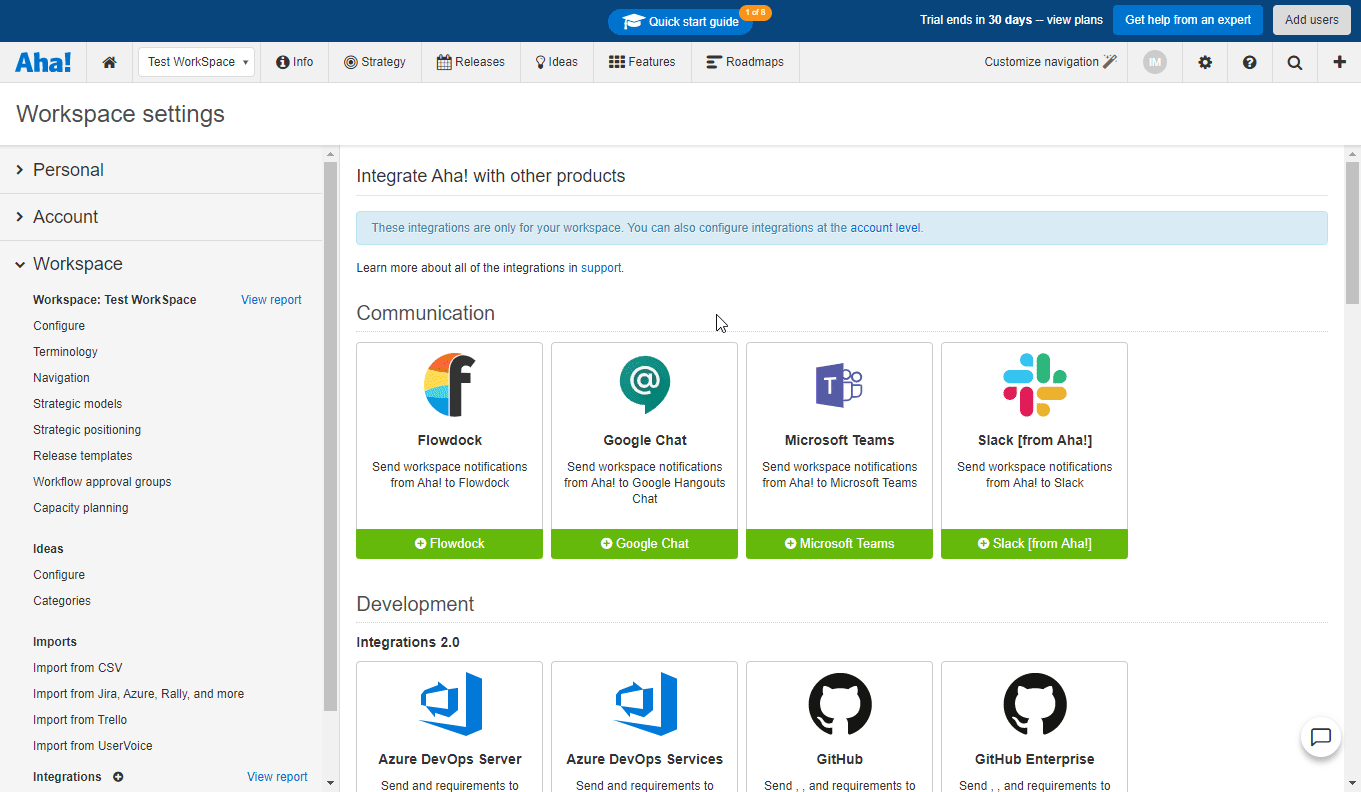Click the search magnifier icon
The image size is (1361, 792).
[1295, 62]
